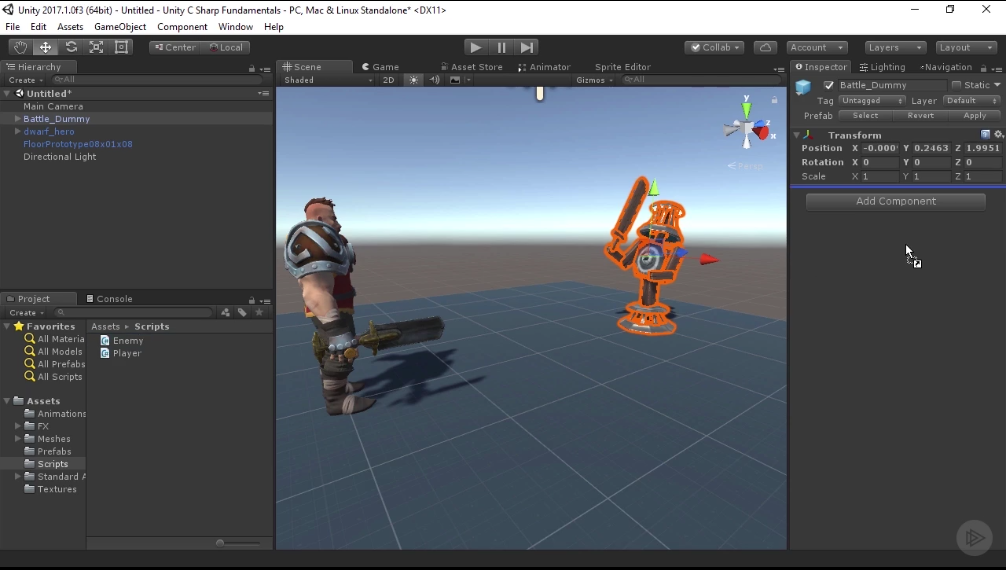Image resolution: width=1006 pixels, height=570 pixels.
Task: Enable the Static checkbox
Action: tap(957, 85)
